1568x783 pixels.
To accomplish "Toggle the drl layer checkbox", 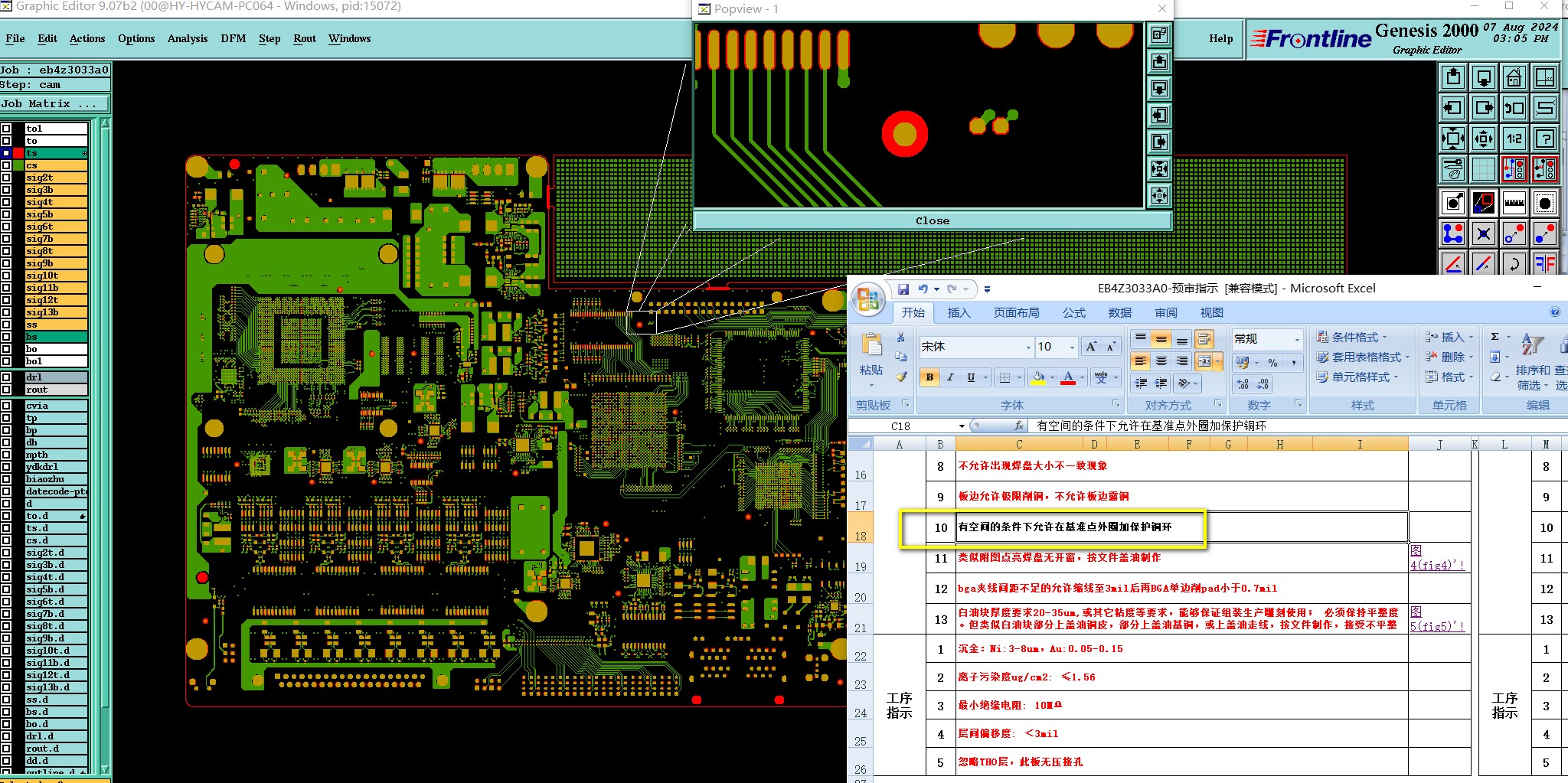I will [x=6, y=377].
